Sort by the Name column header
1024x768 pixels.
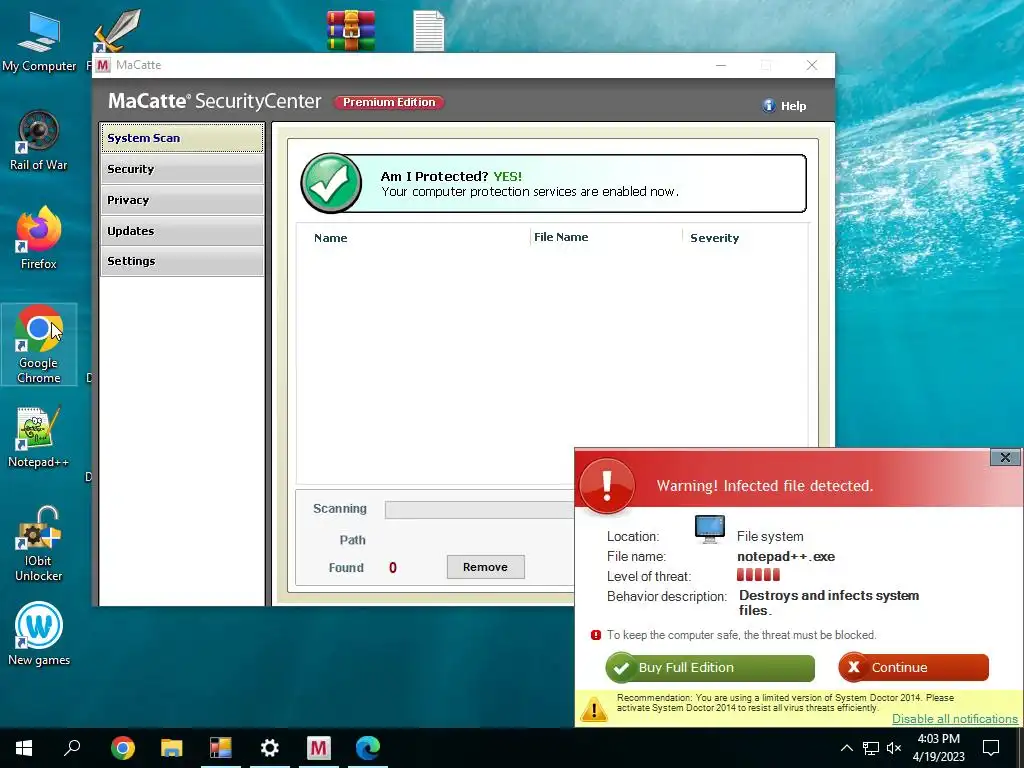(x=330, y=238)
